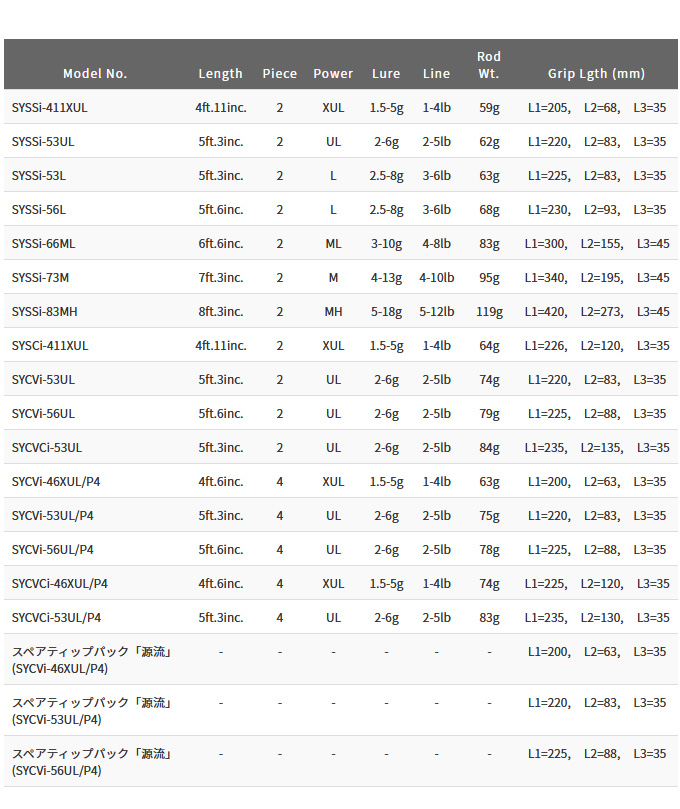Click the Model No. column header
The width and height of the screenshot is (680, 809).
tap(95, 74)
